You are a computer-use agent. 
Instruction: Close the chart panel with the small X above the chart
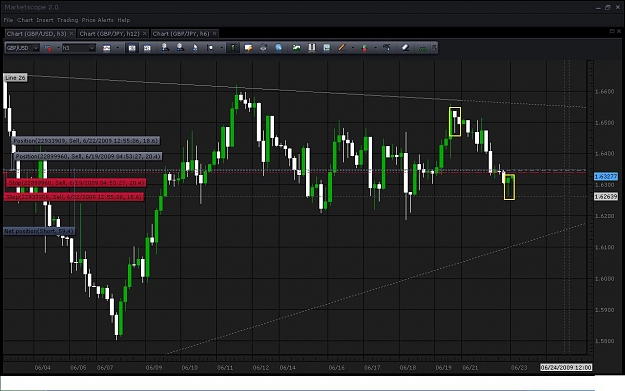point(619,31)
